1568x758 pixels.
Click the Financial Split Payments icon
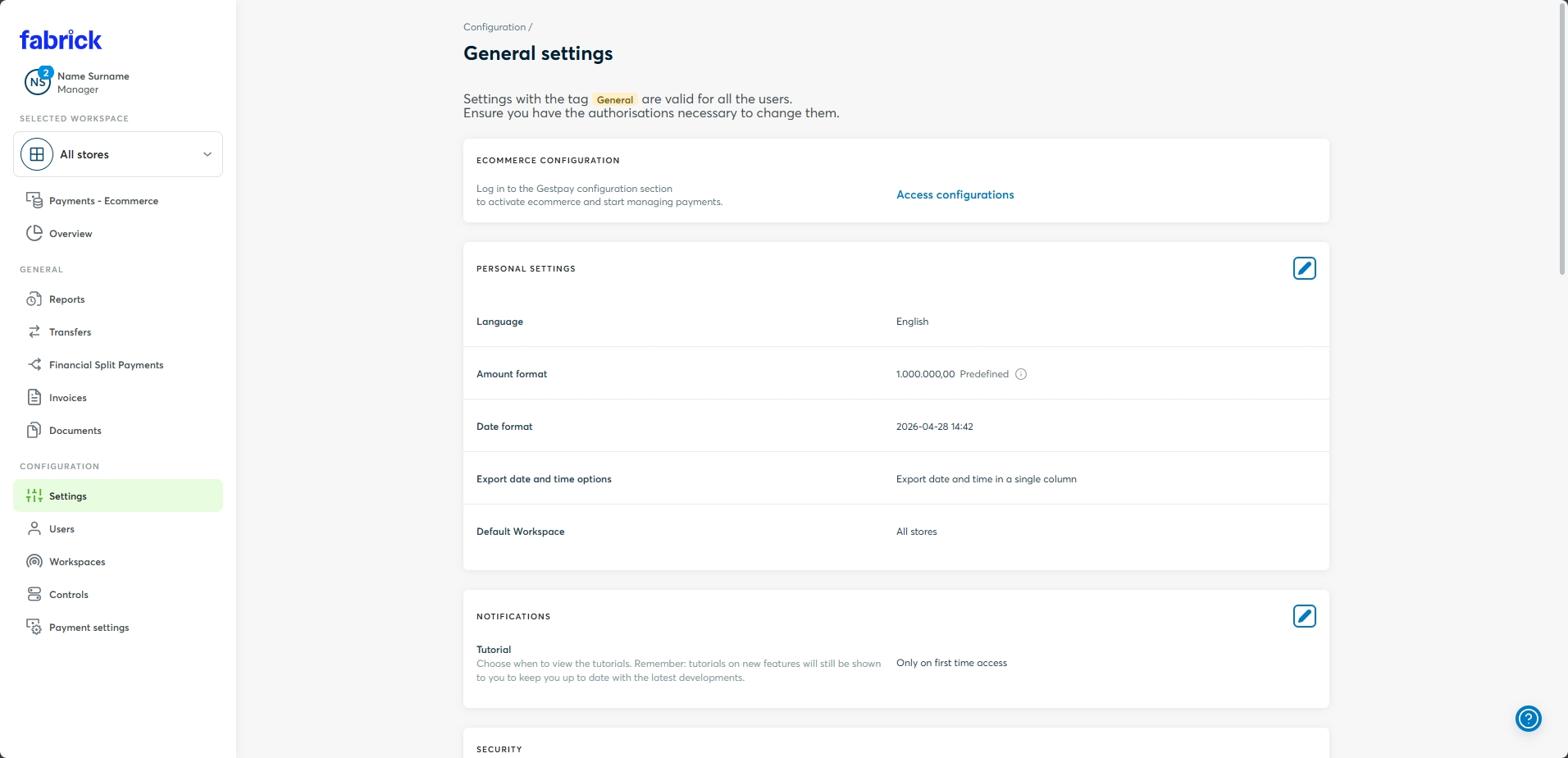coord(34,364)
